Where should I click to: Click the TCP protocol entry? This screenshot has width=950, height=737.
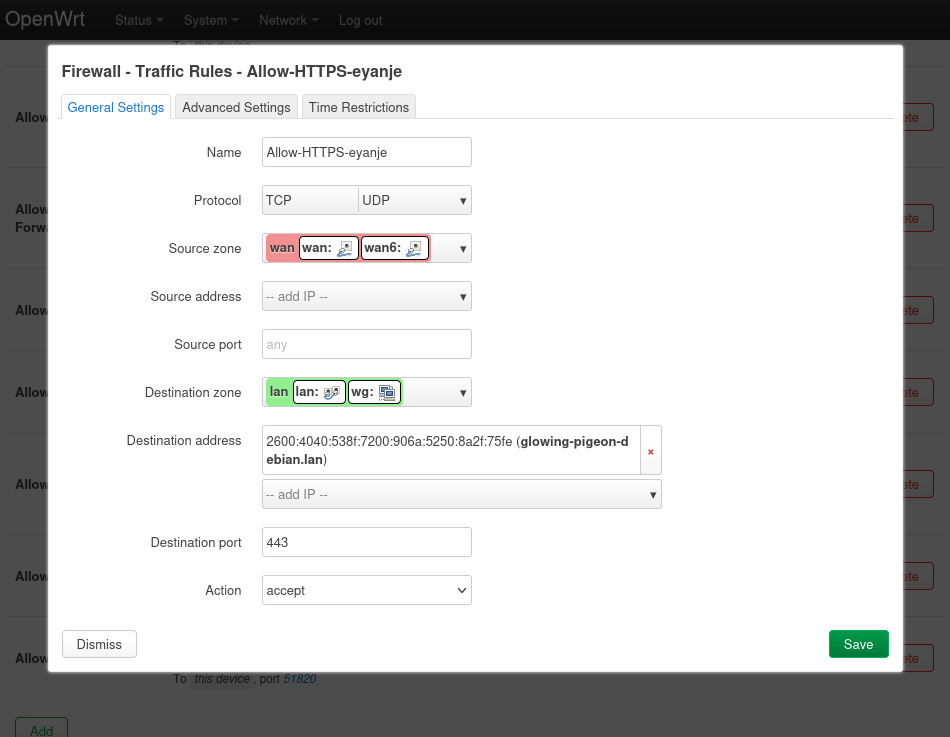coord(309,201)
